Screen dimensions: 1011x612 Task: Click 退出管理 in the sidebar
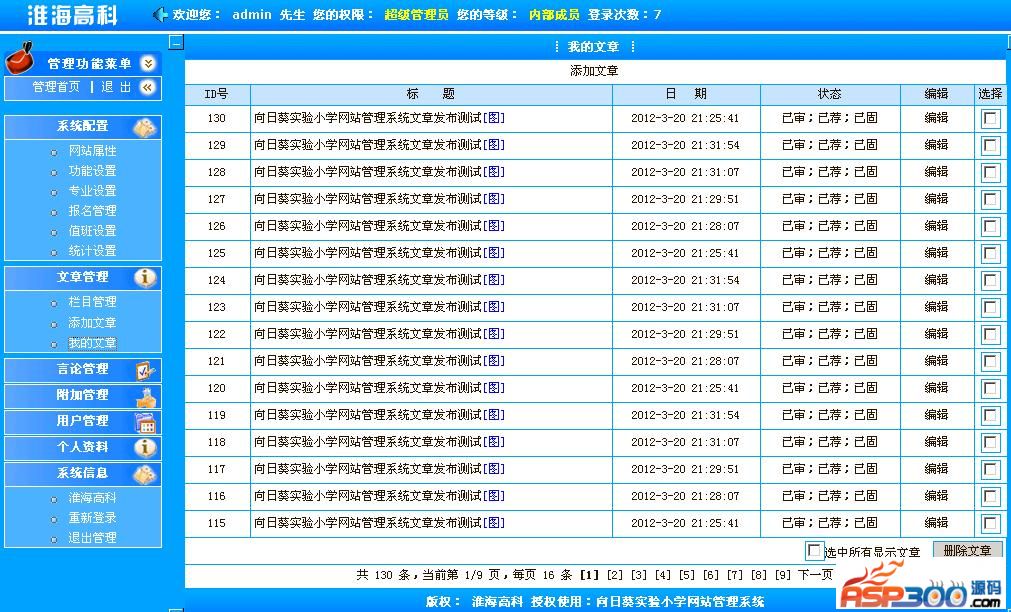(92, 538)
